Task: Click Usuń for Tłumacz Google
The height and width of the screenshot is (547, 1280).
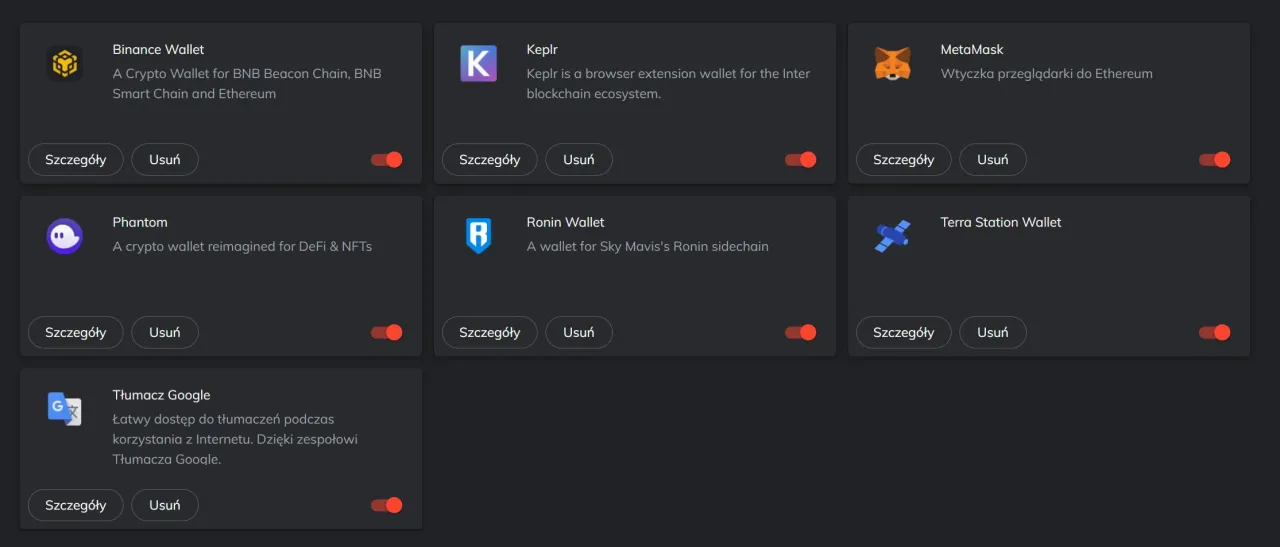Action: click(165, 505)
